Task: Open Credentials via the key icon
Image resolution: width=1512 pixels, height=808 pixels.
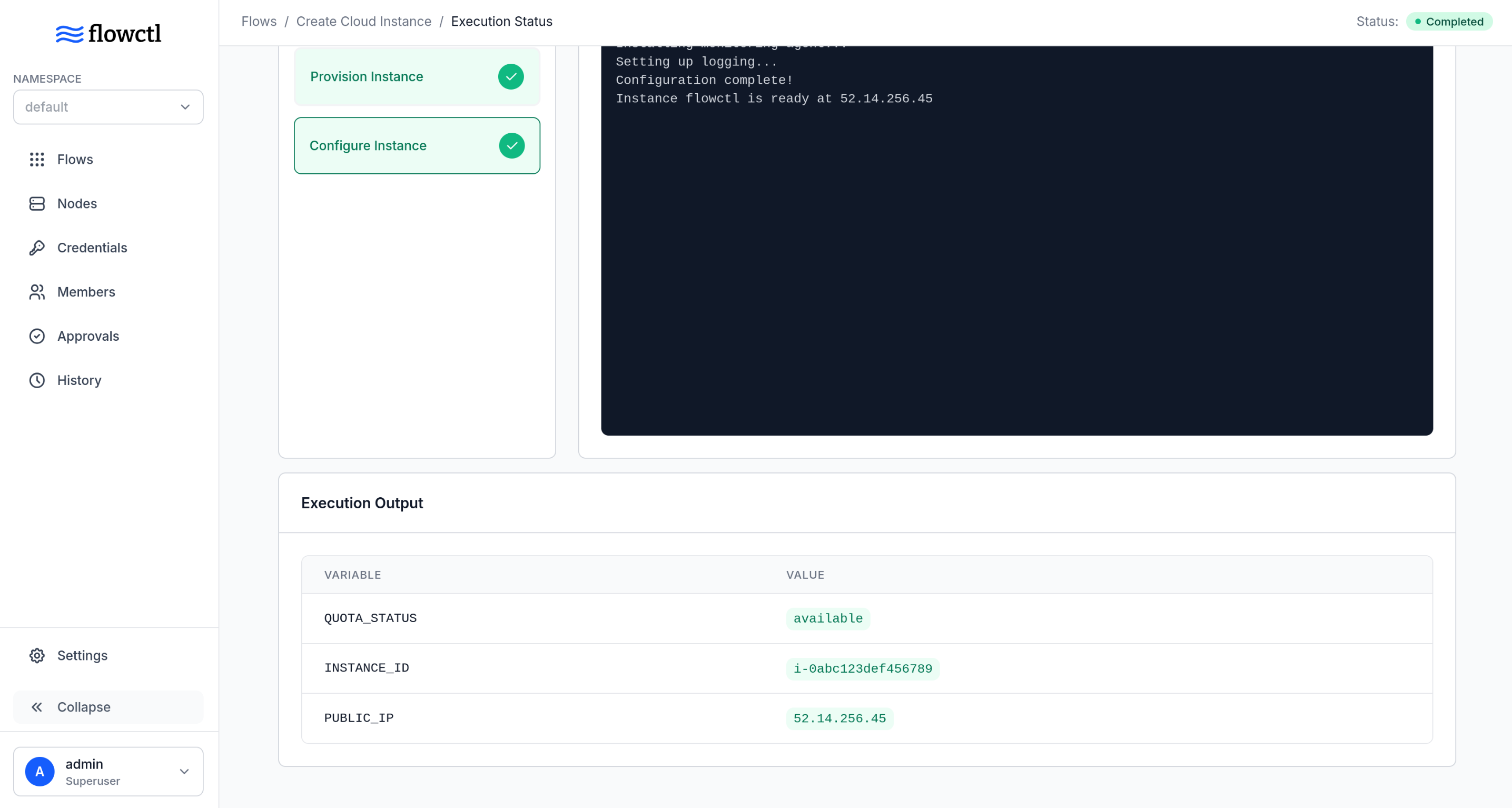Action: click(37, 247)
